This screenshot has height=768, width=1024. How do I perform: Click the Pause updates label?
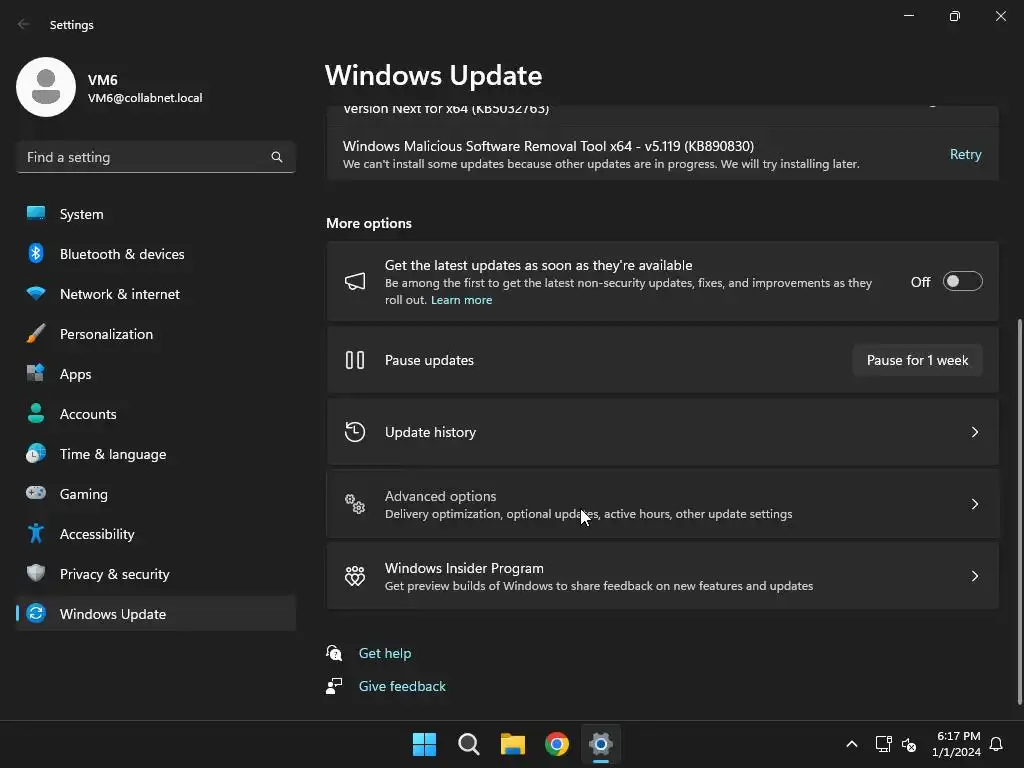429,360
